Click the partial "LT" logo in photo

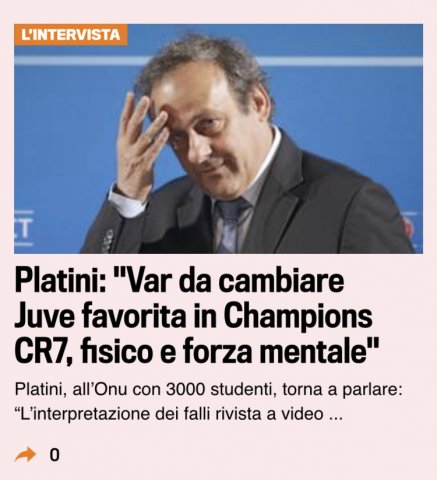(23, 229)
